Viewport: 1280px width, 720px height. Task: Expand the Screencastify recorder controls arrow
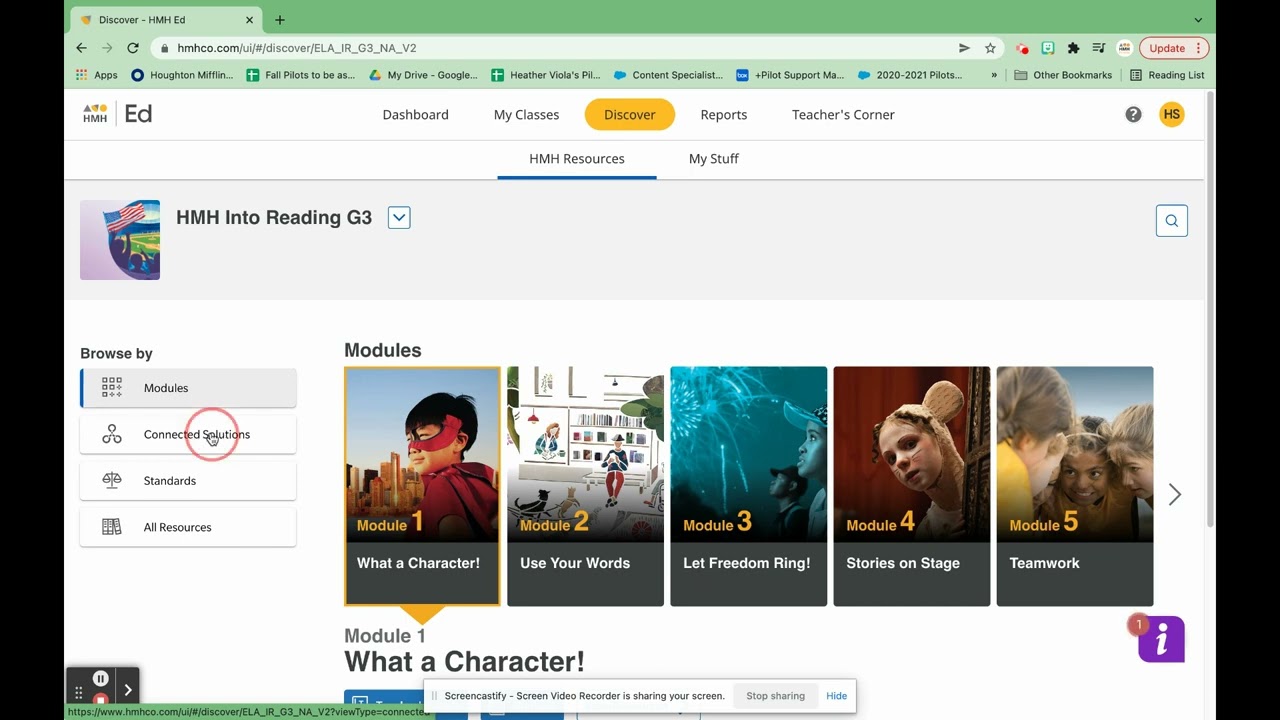[x=128, y=690]
